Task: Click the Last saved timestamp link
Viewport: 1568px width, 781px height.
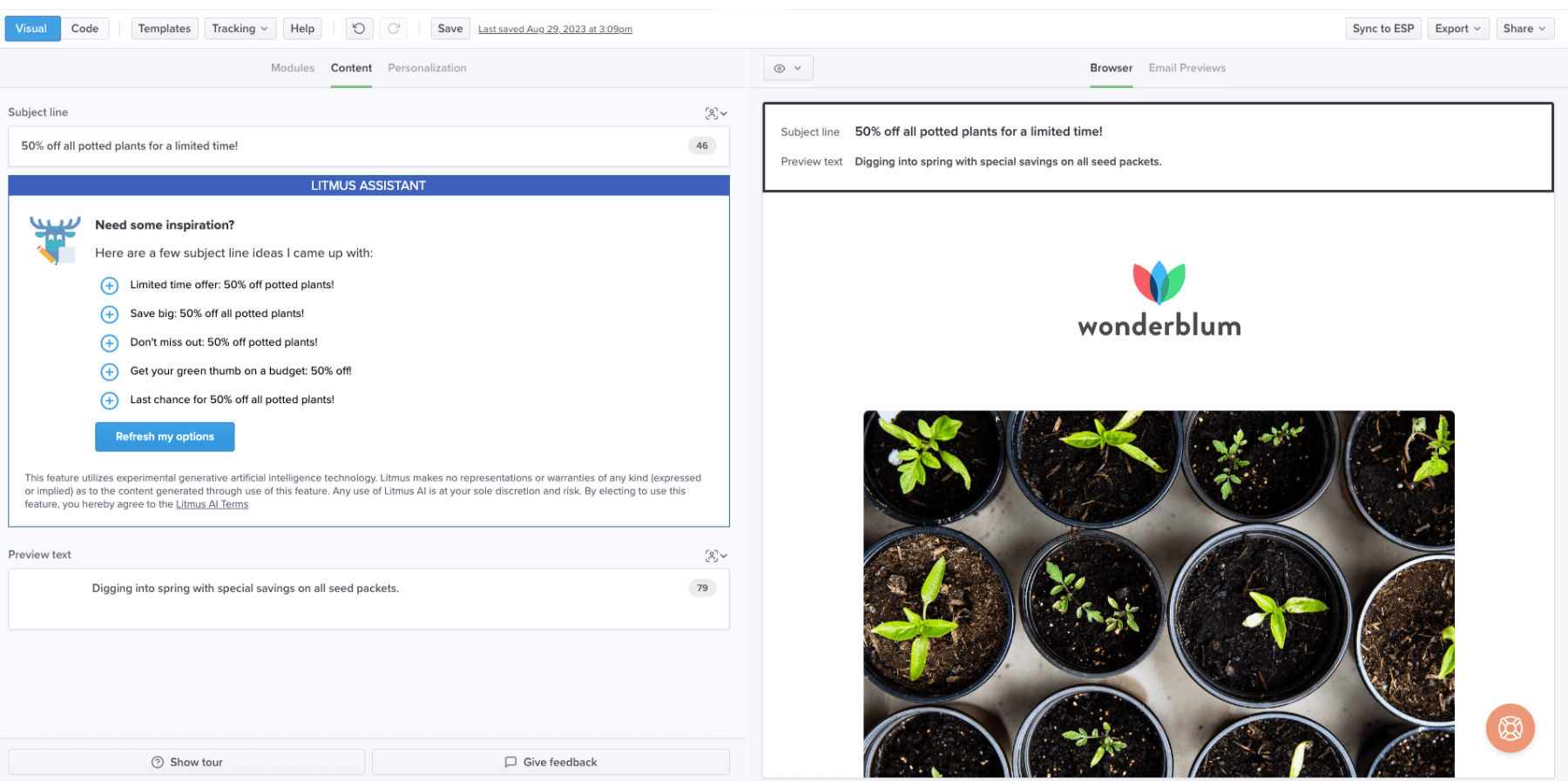Action: tap(555, 30)
